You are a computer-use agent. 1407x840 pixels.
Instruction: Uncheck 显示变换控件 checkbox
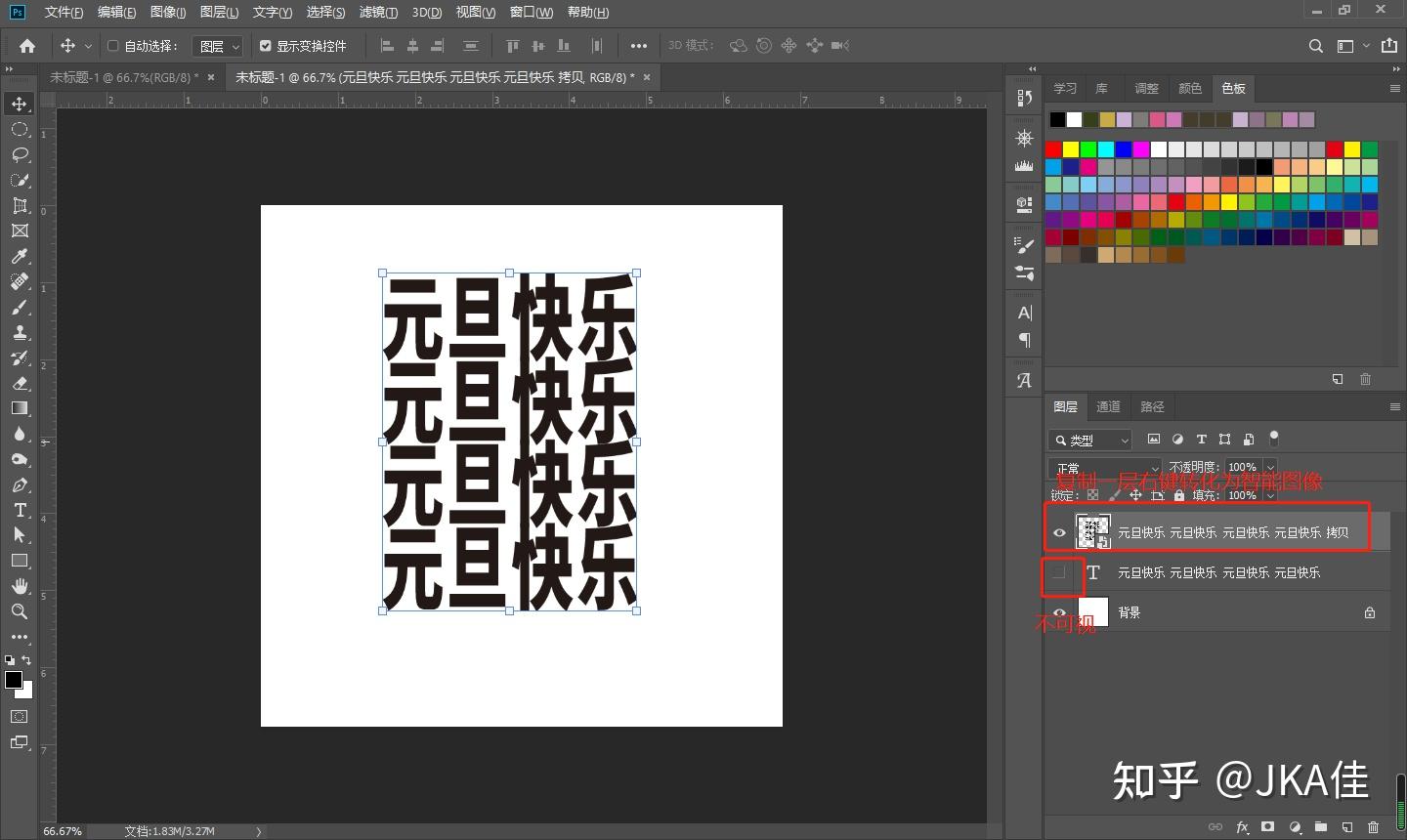click(x=265, y=46)
